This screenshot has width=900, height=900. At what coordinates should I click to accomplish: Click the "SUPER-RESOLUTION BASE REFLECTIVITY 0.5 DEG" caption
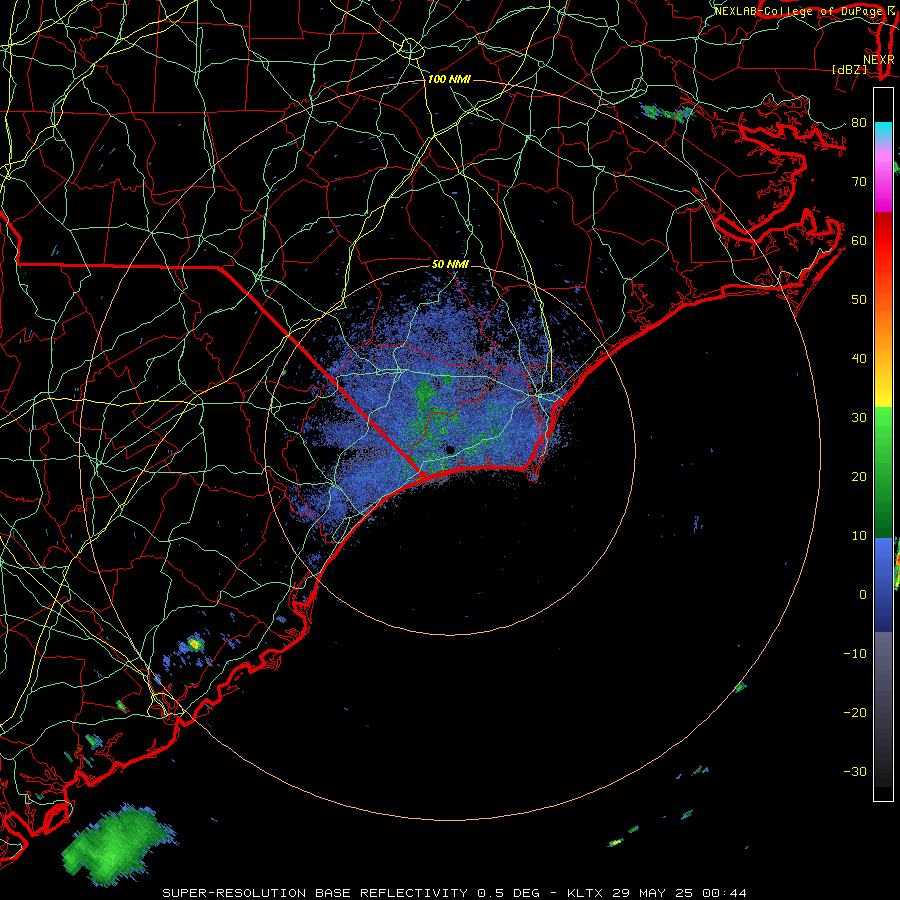pyautogui.click(x=351, y=893)
